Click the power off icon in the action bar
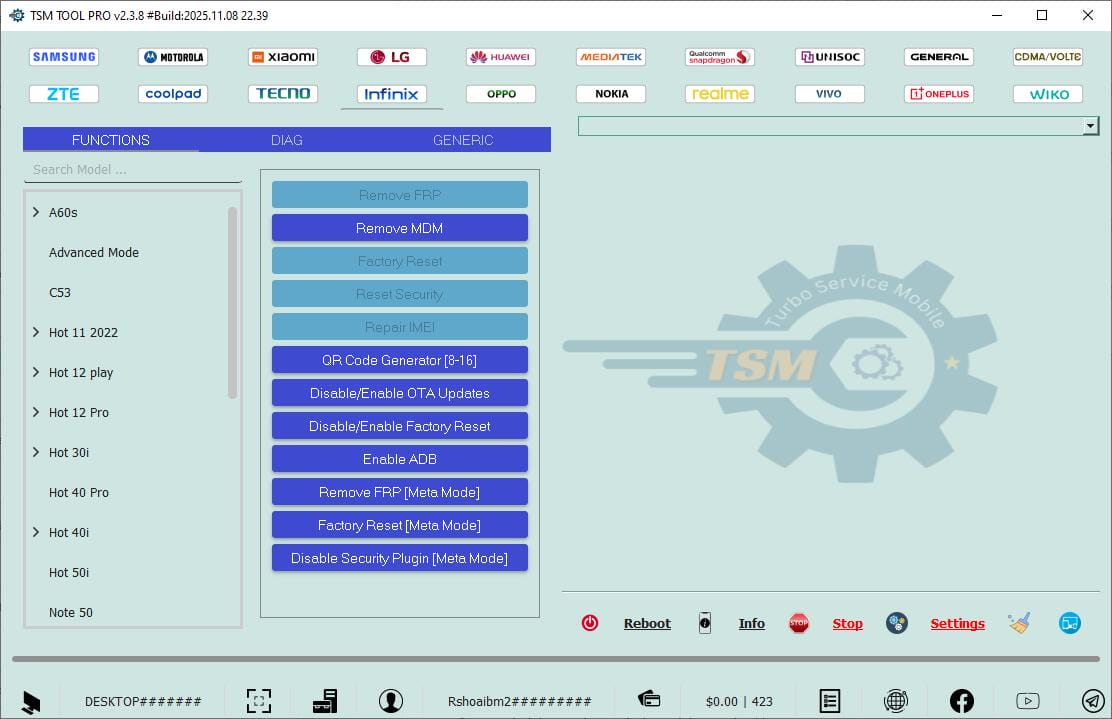 pyautogui.click(x=590, y=622)
